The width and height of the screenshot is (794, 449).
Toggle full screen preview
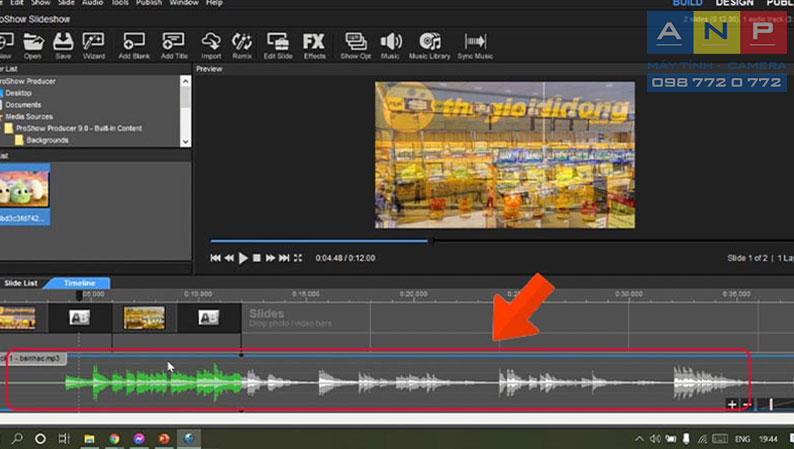click(298, 258)
